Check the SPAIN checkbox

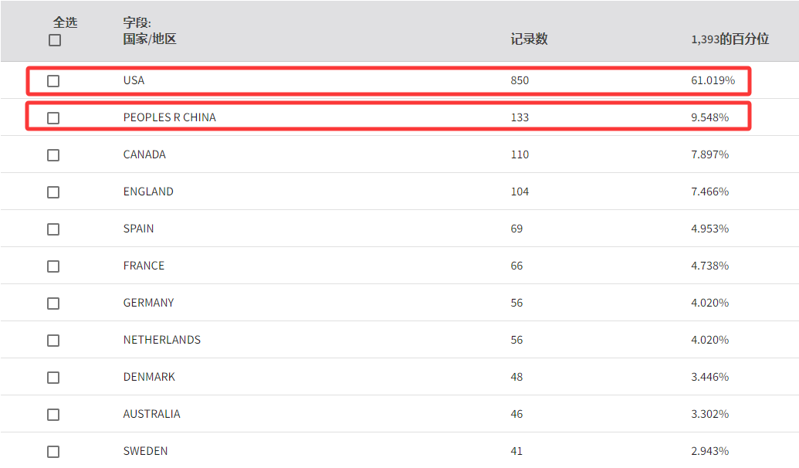point(53,229)
